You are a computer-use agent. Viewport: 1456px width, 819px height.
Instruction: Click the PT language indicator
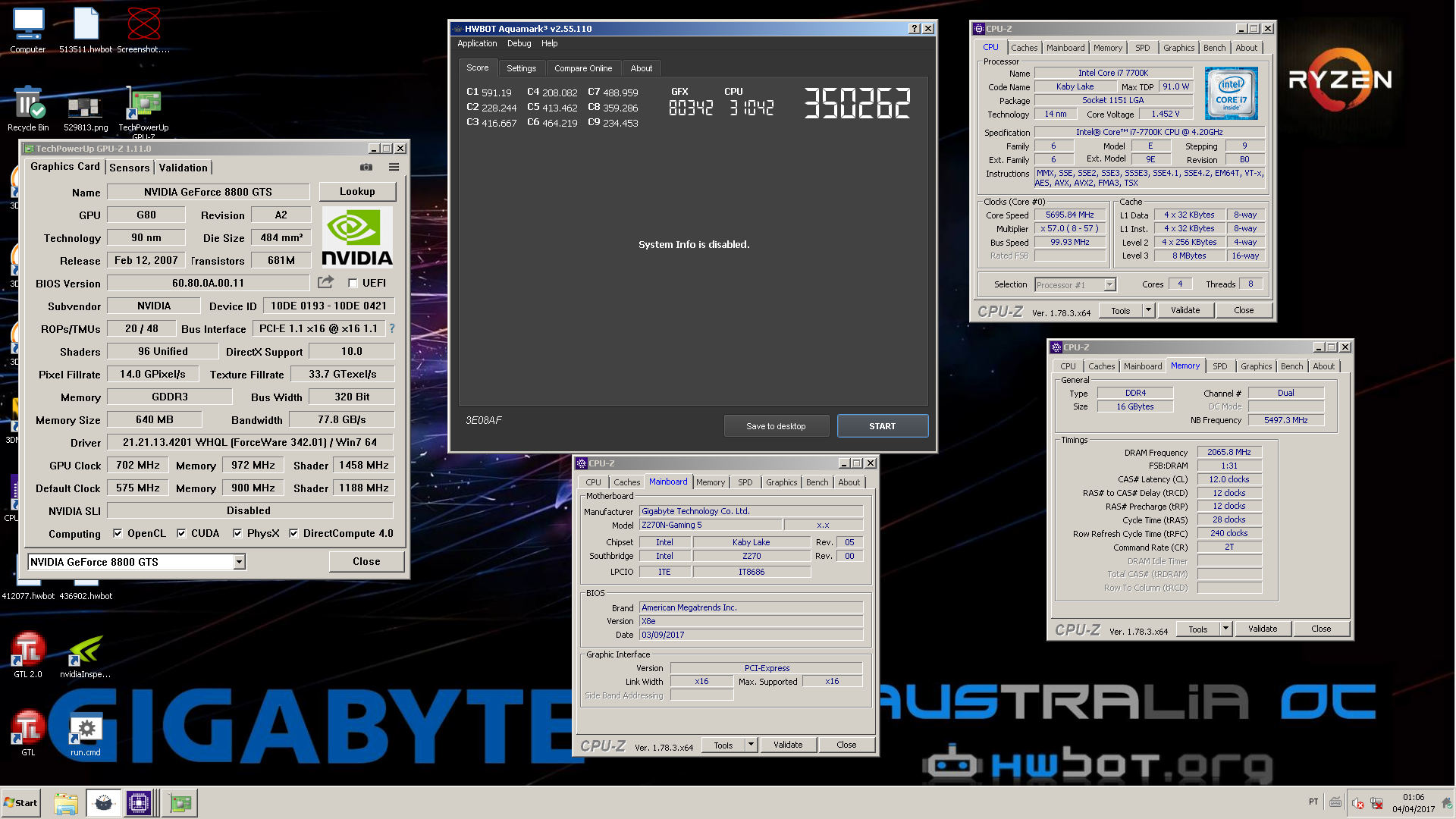pyautogui.click(x=1313, y=802)
